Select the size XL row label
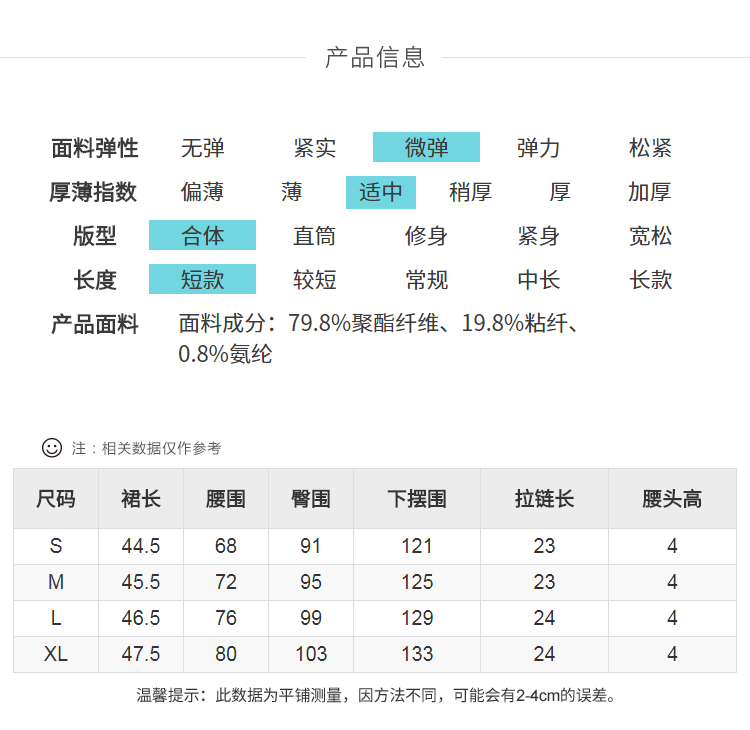Screen dimensions: 750x730 pyautogui.click(x=56, y=654)
